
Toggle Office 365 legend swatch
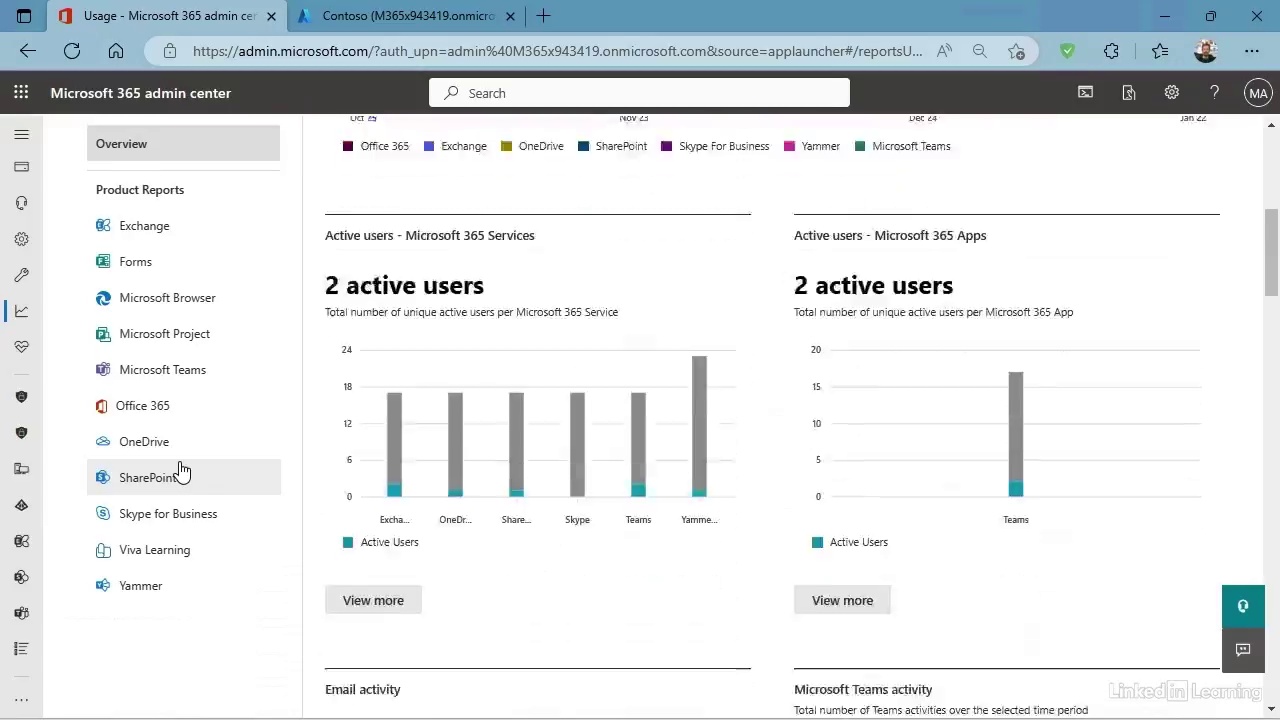[x=348, y=146]
